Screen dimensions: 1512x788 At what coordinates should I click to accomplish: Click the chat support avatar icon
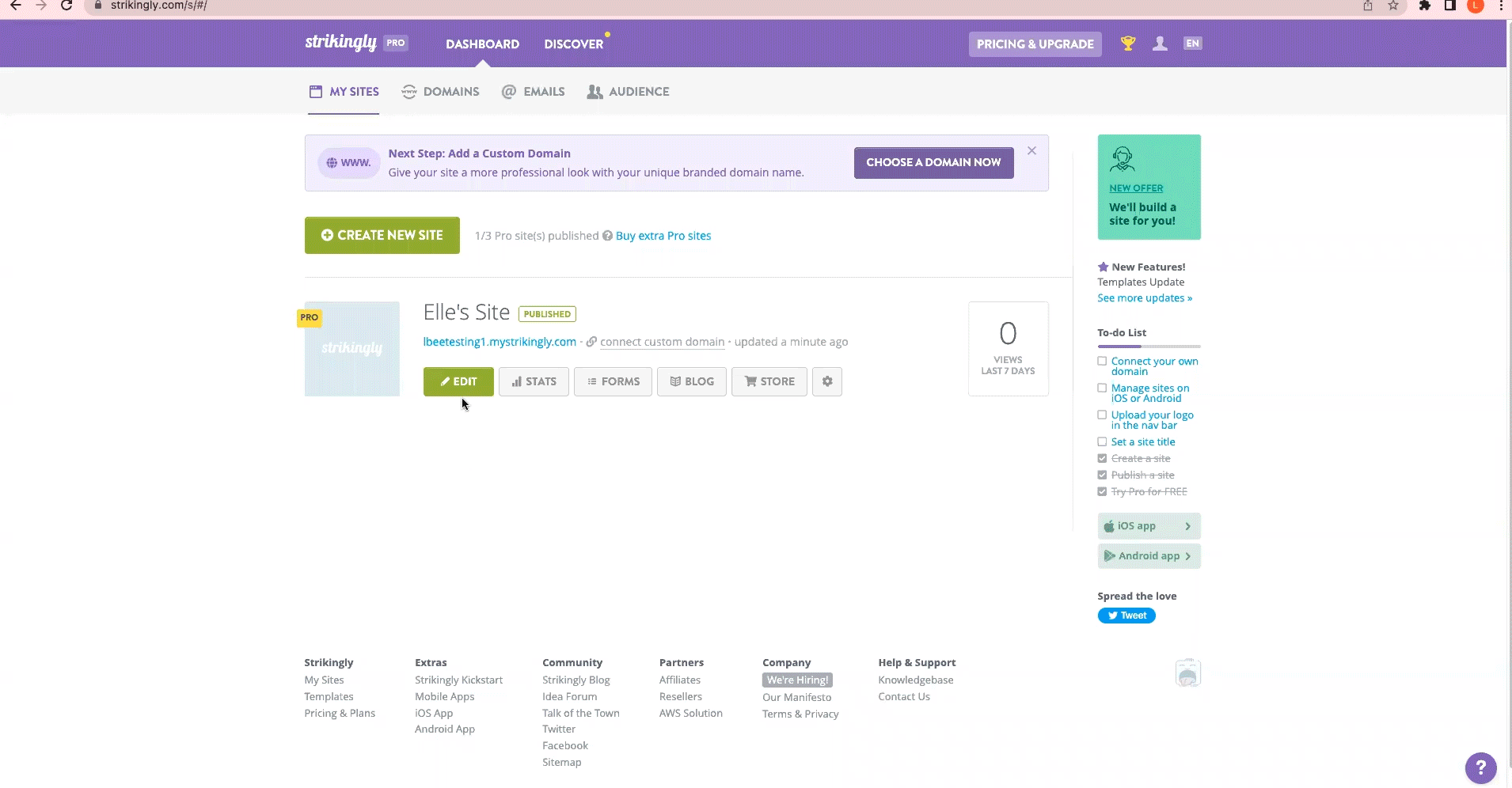click(1188, 672)
